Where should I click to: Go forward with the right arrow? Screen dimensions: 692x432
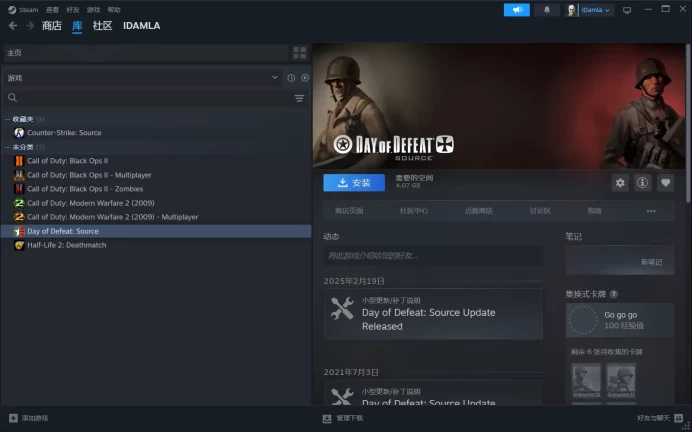[x=30, y=26]
